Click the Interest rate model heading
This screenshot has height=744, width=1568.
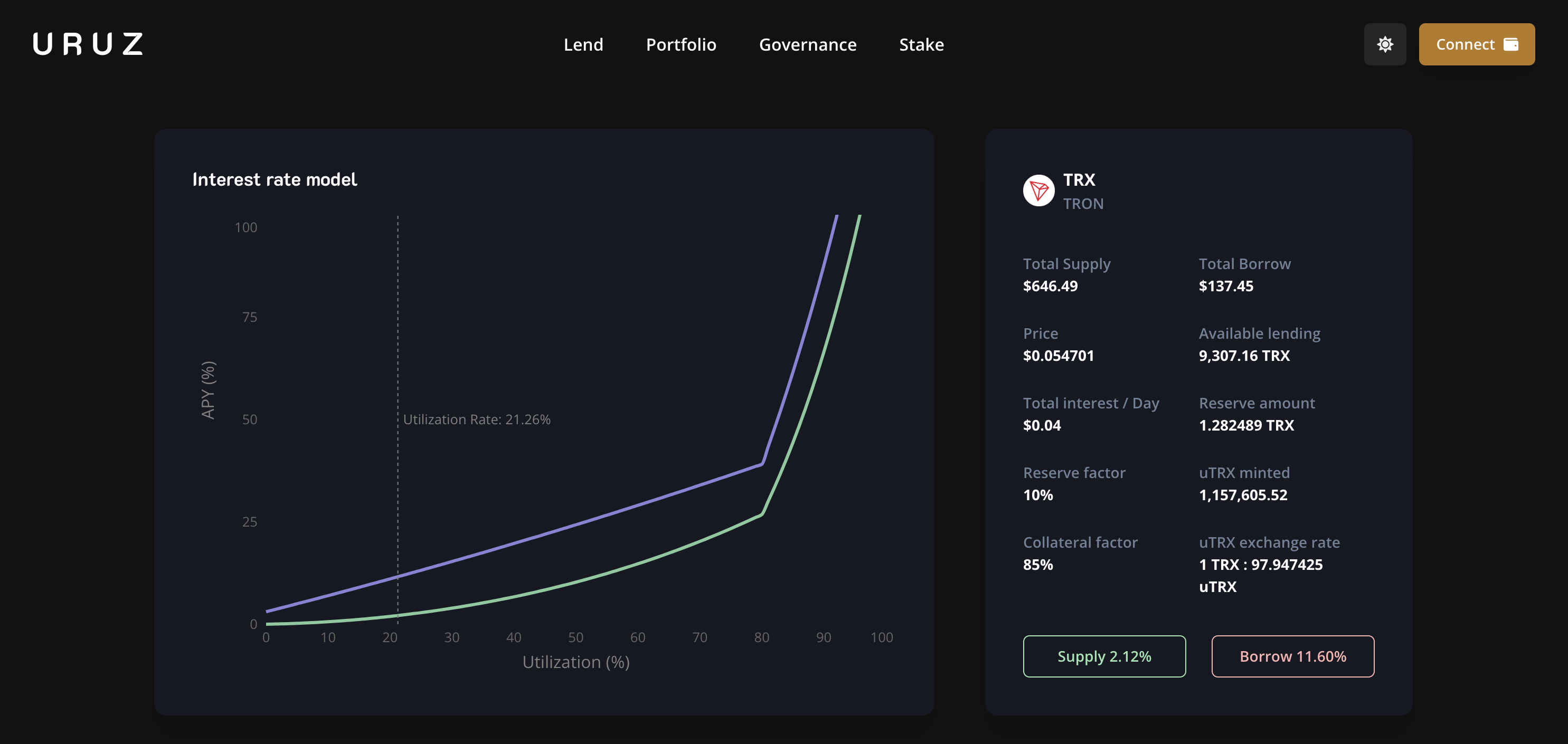click(x=275, y=179)
